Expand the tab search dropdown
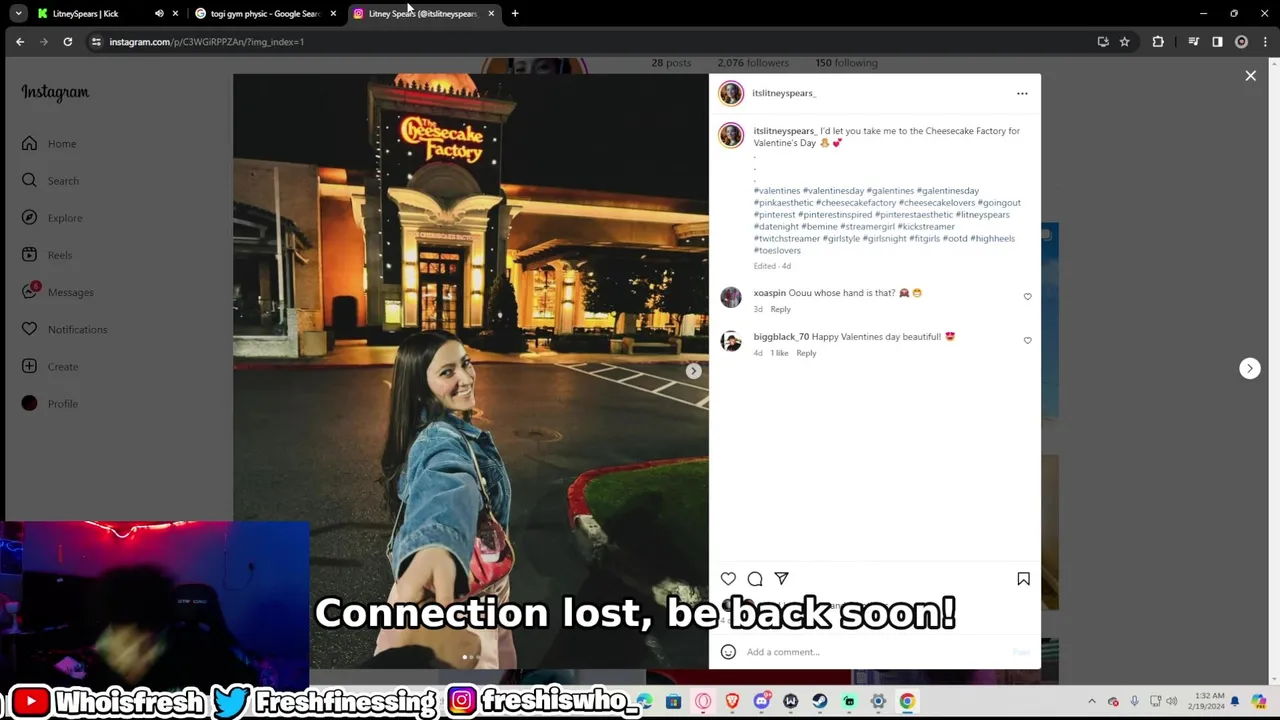The height and width of the screenshot is (720, 1280). [18, 14]
